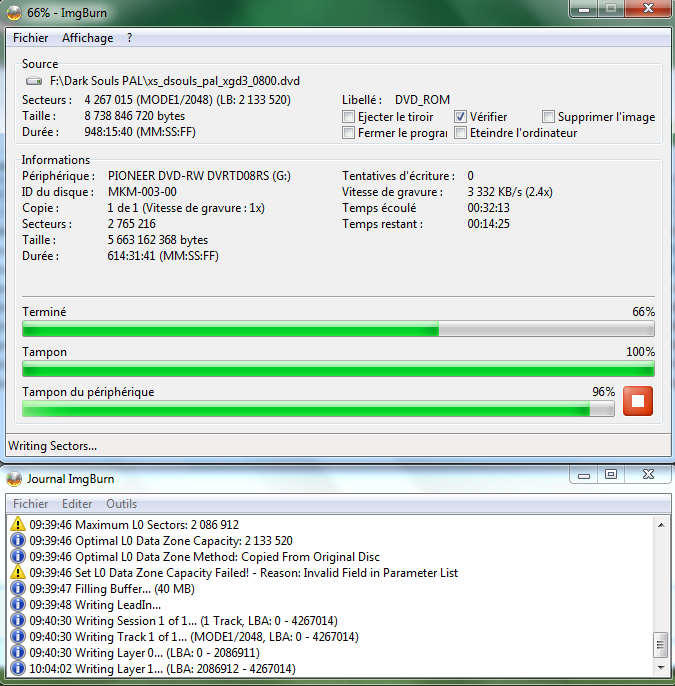The width and height of the screenshot is (675, 686).
Task: Click the Tampon buffer progress bar
Action: click(338, 369)
